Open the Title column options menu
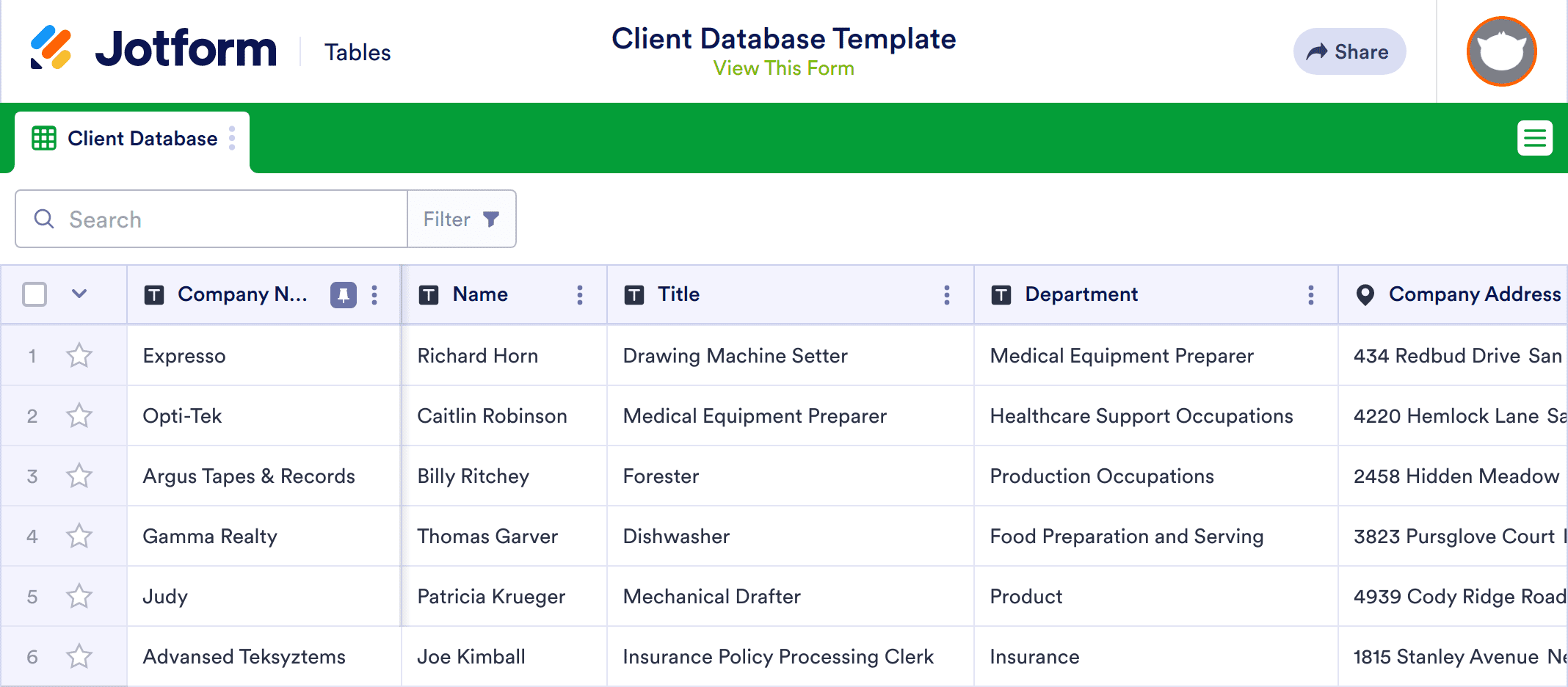Viewport: 1568px width, 687px height. coord(947,295)
